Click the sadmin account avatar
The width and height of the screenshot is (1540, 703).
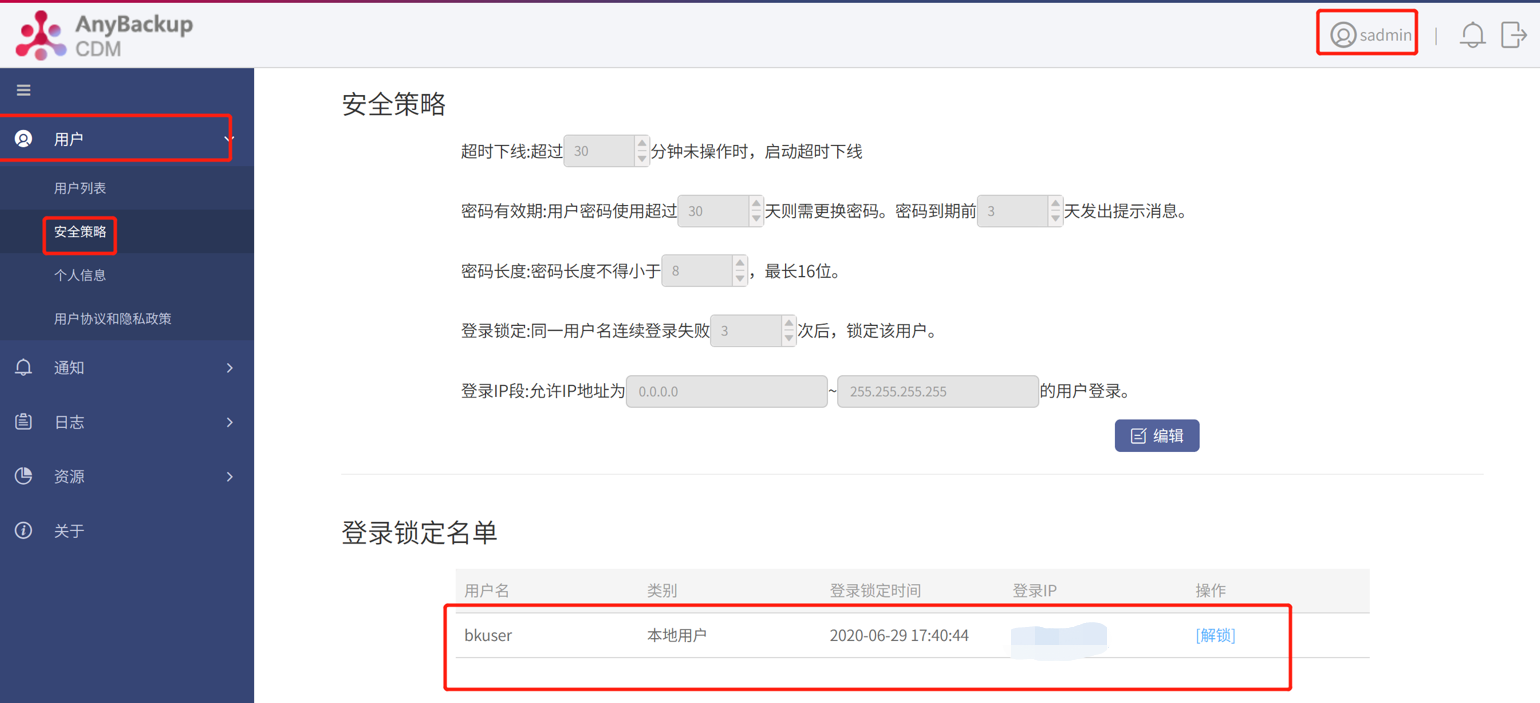tap(1344, 33)
